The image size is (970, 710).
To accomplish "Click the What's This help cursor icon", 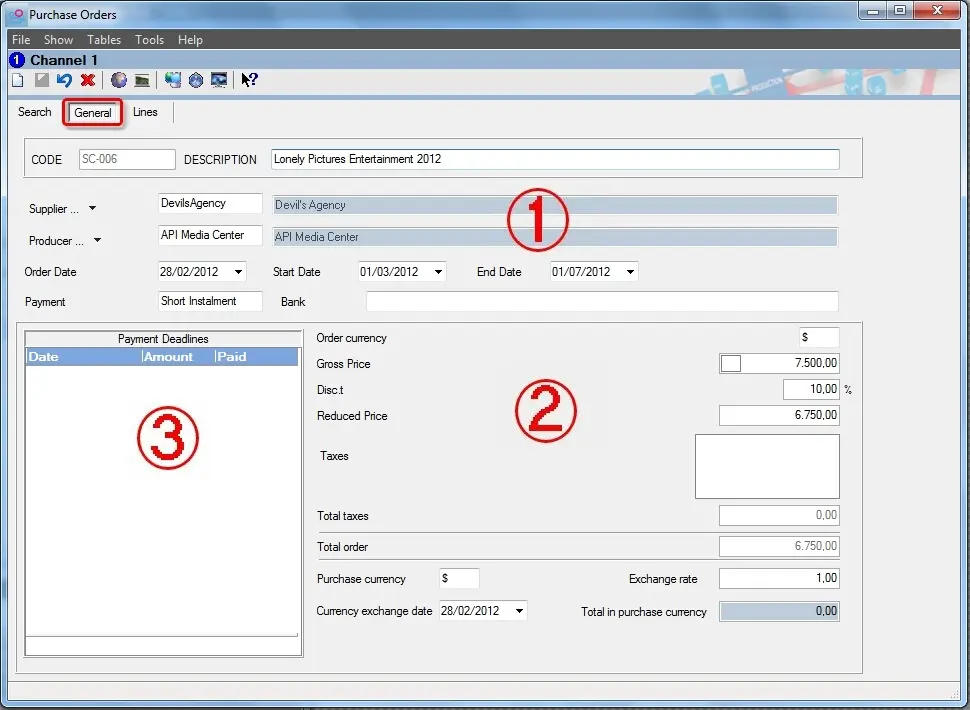I will (x=250, y=81).
